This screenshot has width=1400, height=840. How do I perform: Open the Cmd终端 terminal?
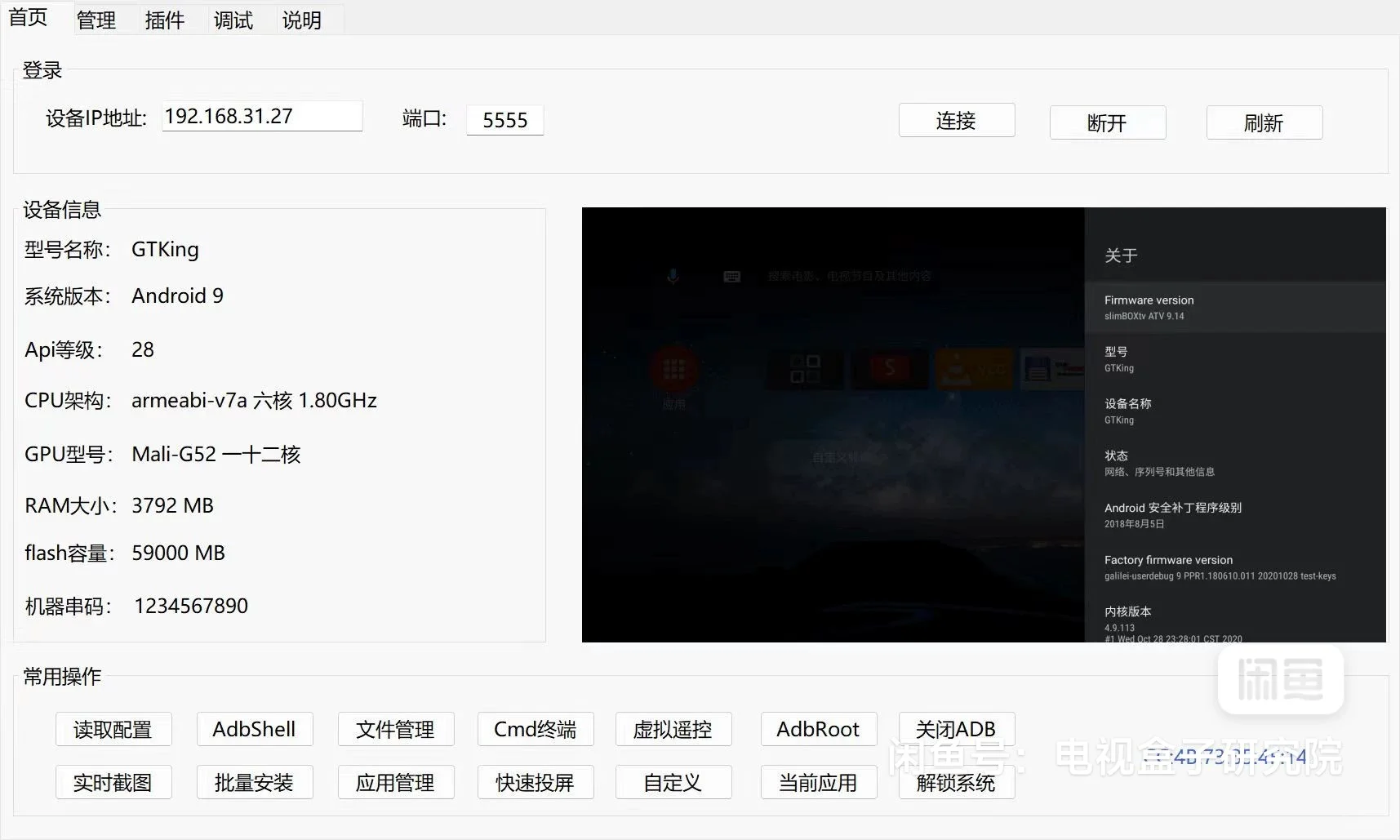pyautogui.click(x=535, y=729)
